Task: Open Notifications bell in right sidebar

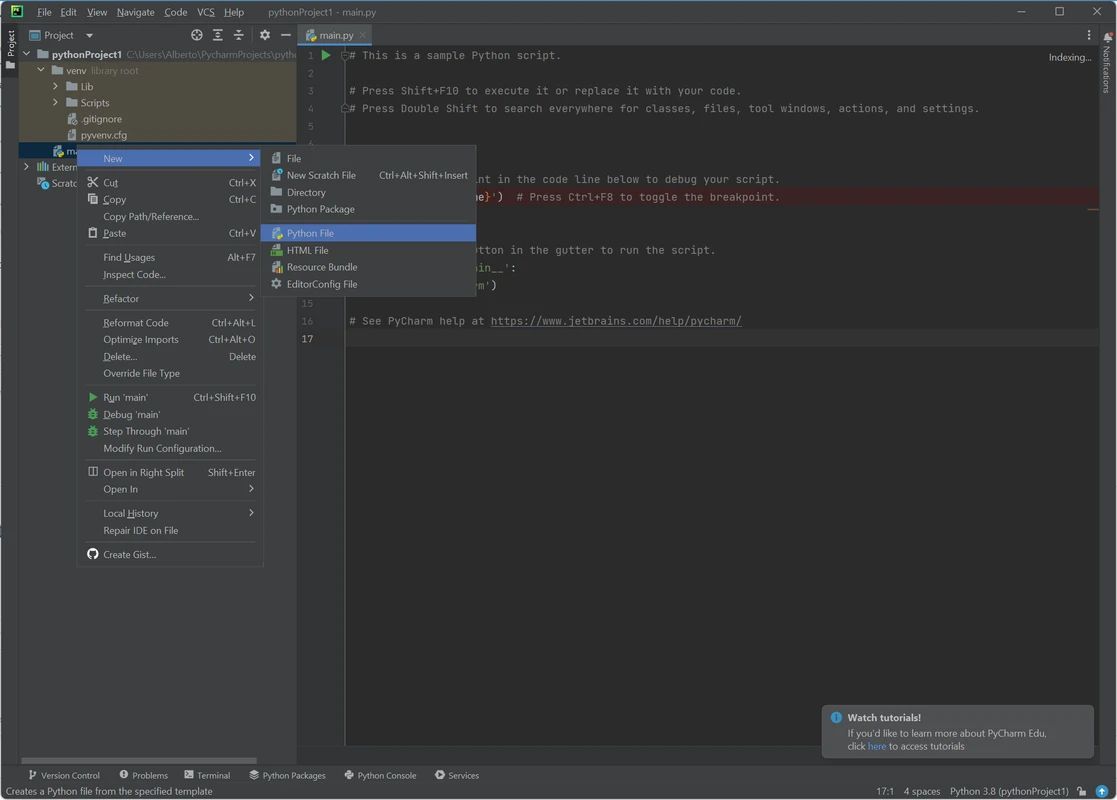Action: click(1108, 36)
